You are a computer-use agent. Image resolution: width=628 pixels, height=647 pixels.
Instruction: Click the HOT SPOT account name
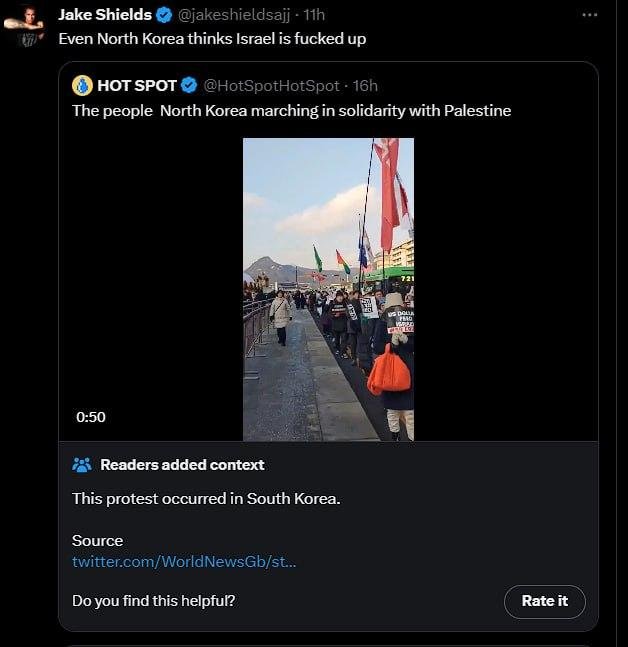coord(137,86)
